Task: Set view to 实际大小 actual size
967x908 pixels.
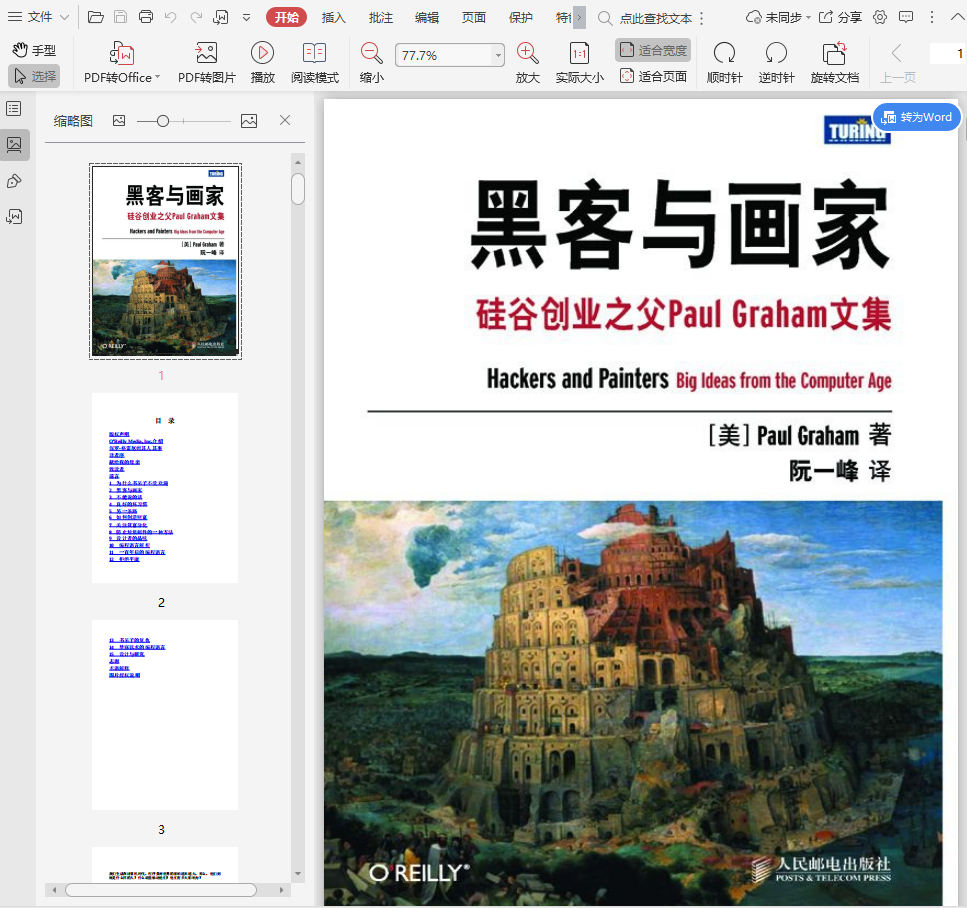Action: (x=579, y=62)
